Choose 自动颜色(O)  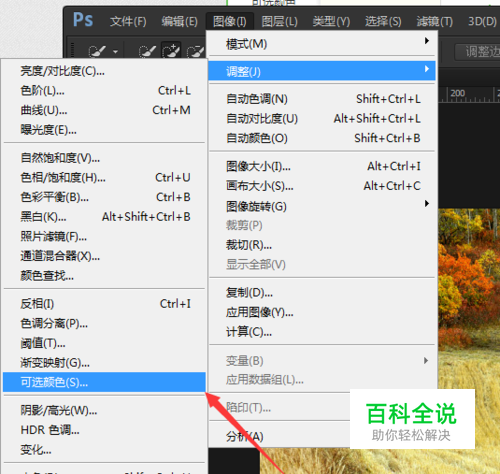pos(322,138)
